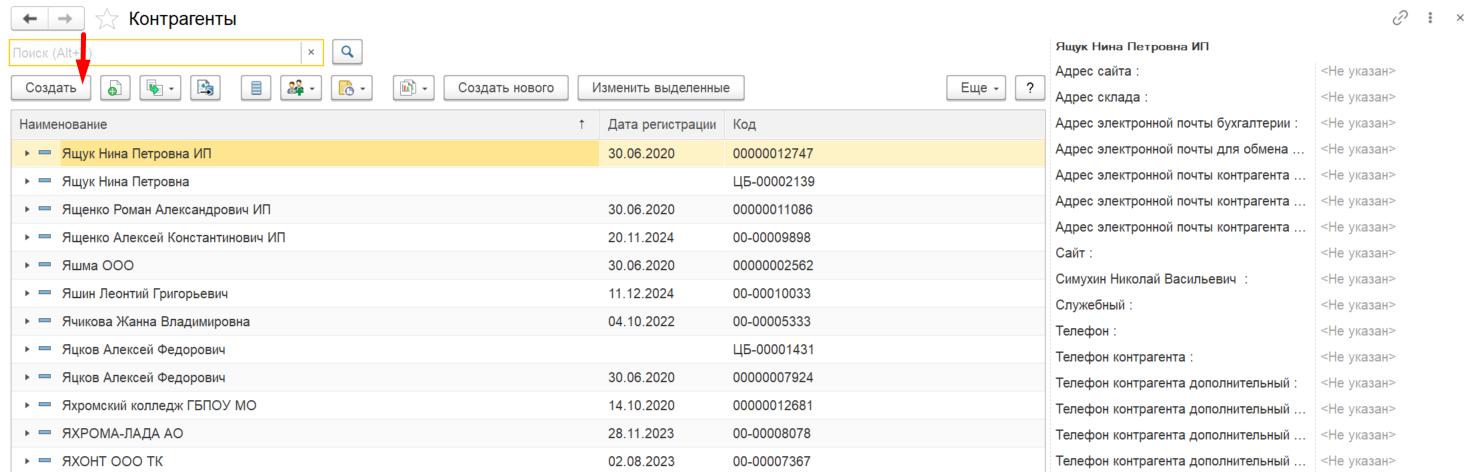Click the Адрес сайта value Не указан
This screenshot has height=472, width=1471.
click(1358, 71)
